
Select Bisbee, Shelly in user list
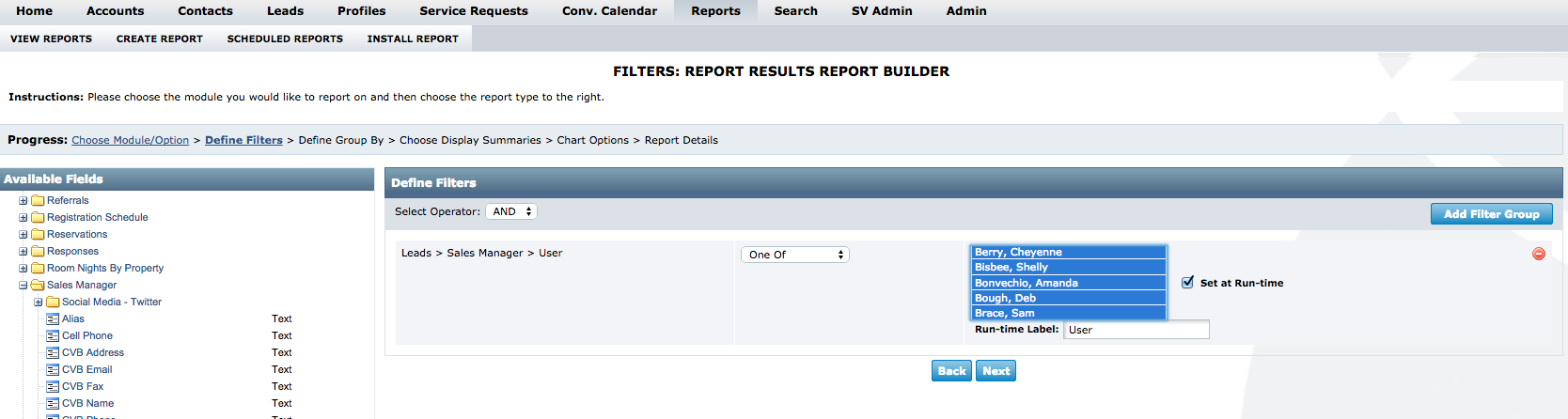1068,267
